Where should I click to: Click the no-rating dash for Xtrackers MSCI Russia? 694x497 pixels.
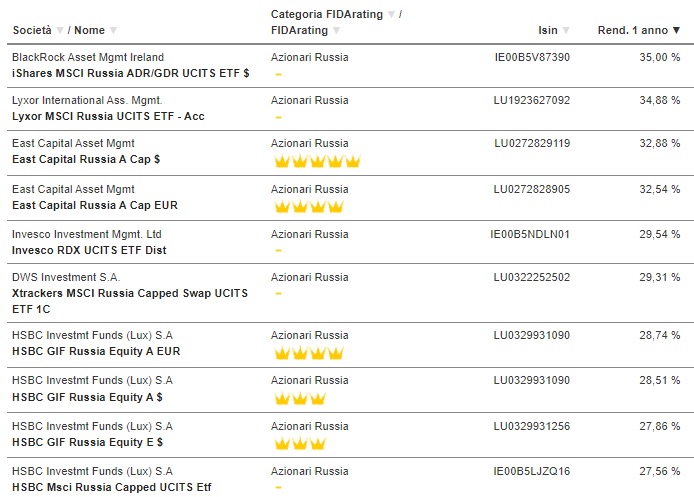pos(278,293)
